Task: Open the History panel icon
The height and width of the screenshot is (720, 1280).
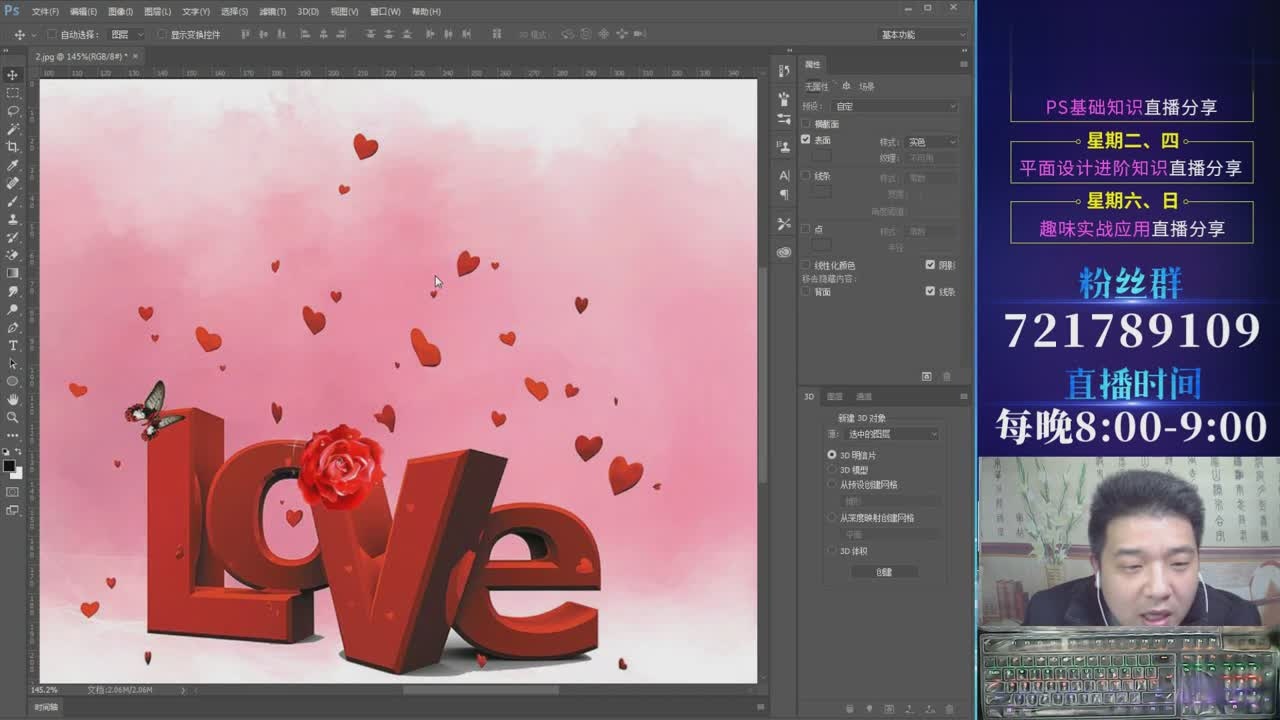Action: click(784, 71)
